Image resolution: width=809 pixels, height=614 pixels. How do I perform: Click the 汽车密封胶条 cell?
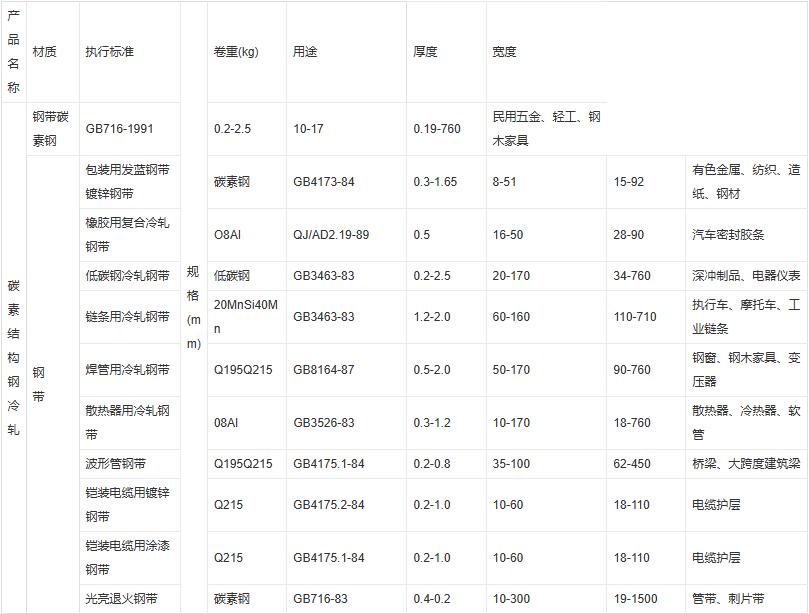[x=728, y=235]
